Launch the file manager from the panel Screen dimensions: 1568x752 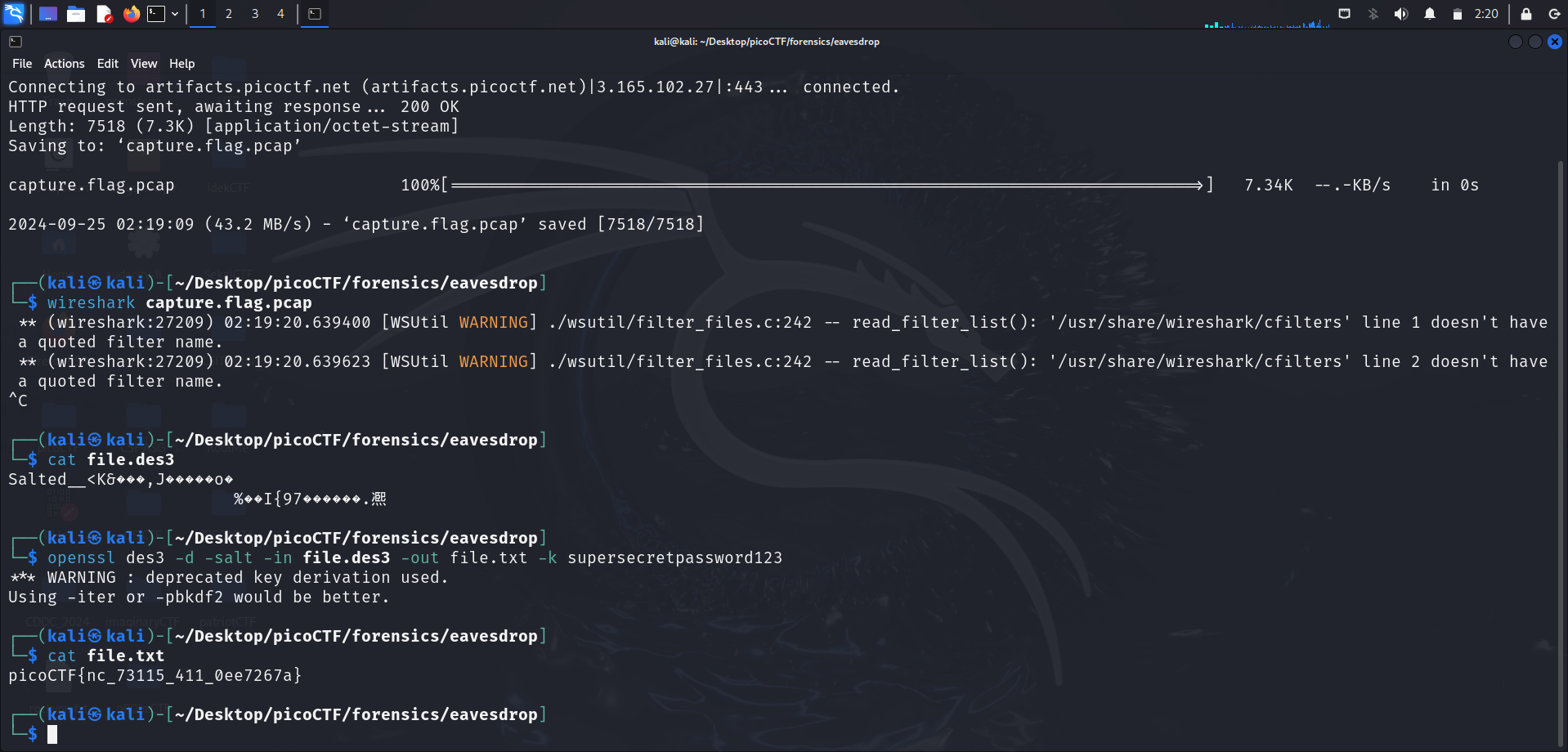pyautogui.click(x=76, y=14)
